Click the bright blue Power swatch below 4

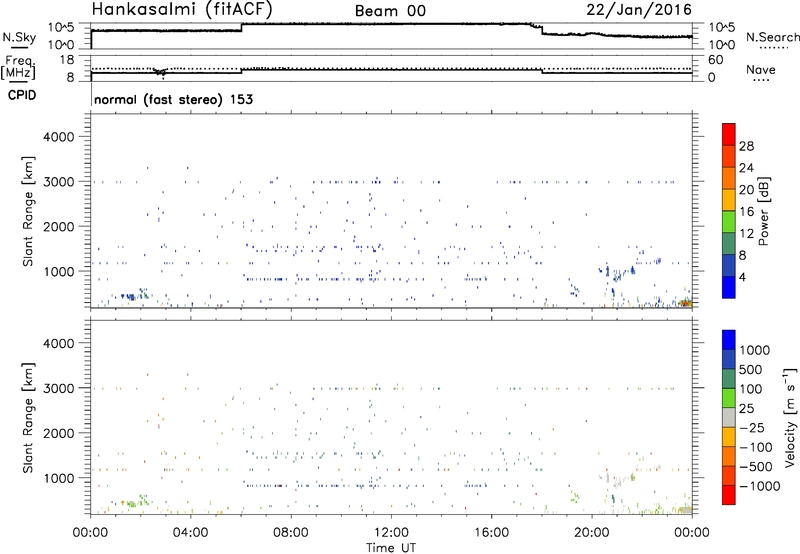(x=729, y=287)
